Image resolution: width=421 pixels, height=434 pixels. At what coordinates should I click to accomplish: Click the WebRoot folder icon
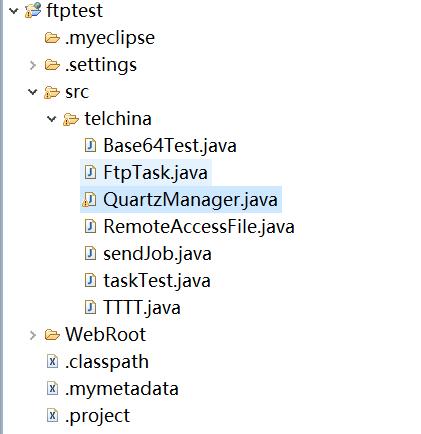52,335
